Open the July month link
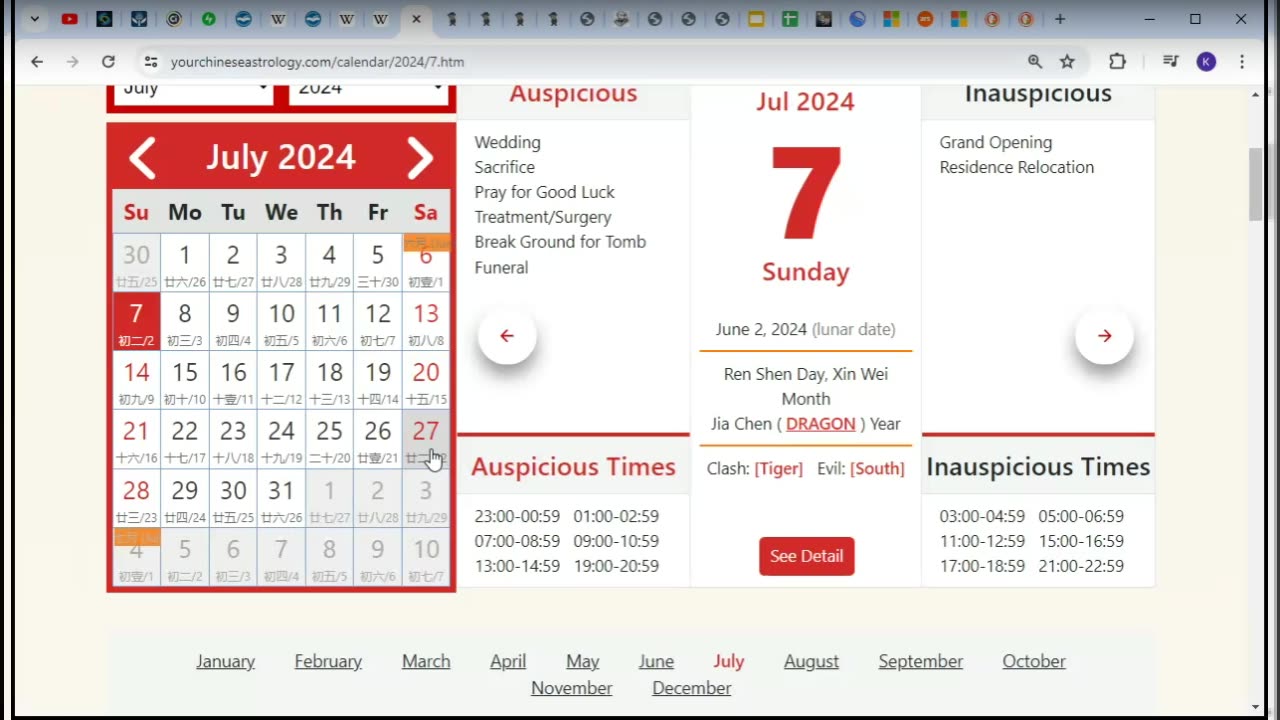This screenshot has width=1280, height=720. (x=729, y=661)
